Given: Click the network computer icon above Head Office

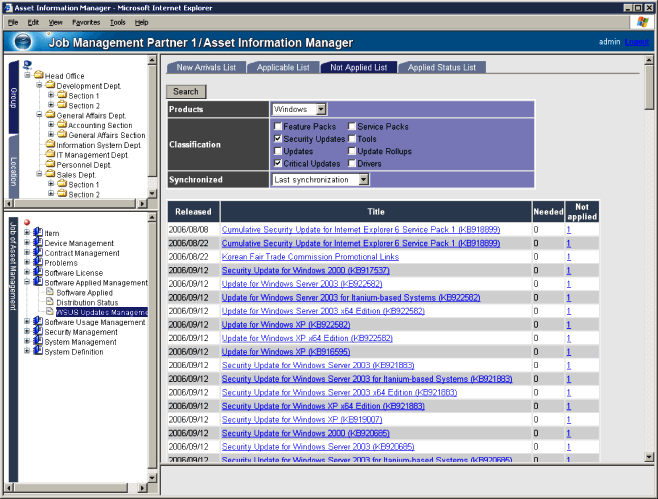Looking at the screenshot, I should tap(28, 66).
